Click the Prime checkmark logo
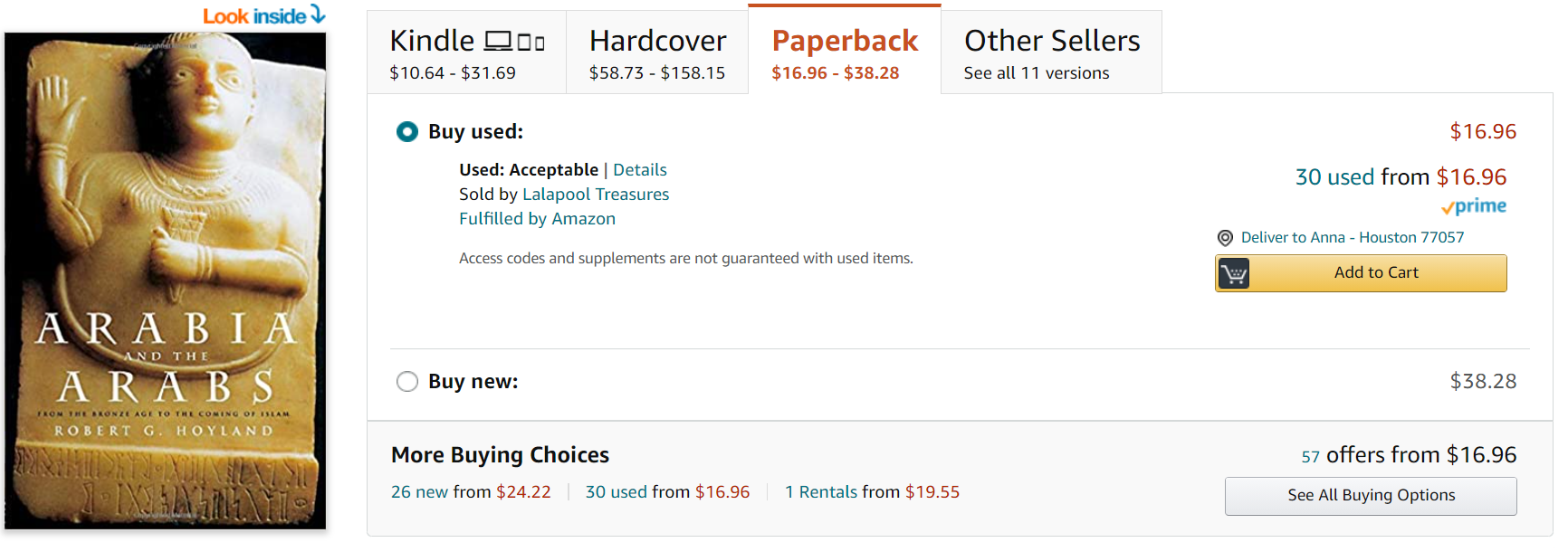 click(x=1474, y=206)
